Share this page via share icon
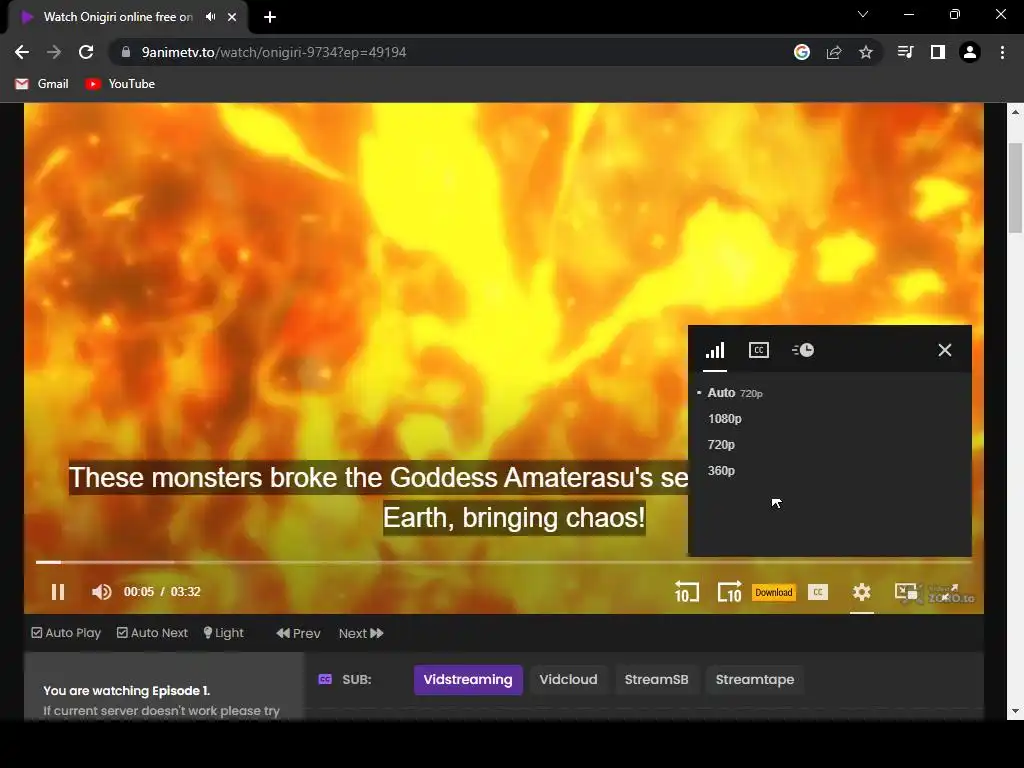Image resolution: width=1024 pixels, height=768 pixels. pos(834,52)
